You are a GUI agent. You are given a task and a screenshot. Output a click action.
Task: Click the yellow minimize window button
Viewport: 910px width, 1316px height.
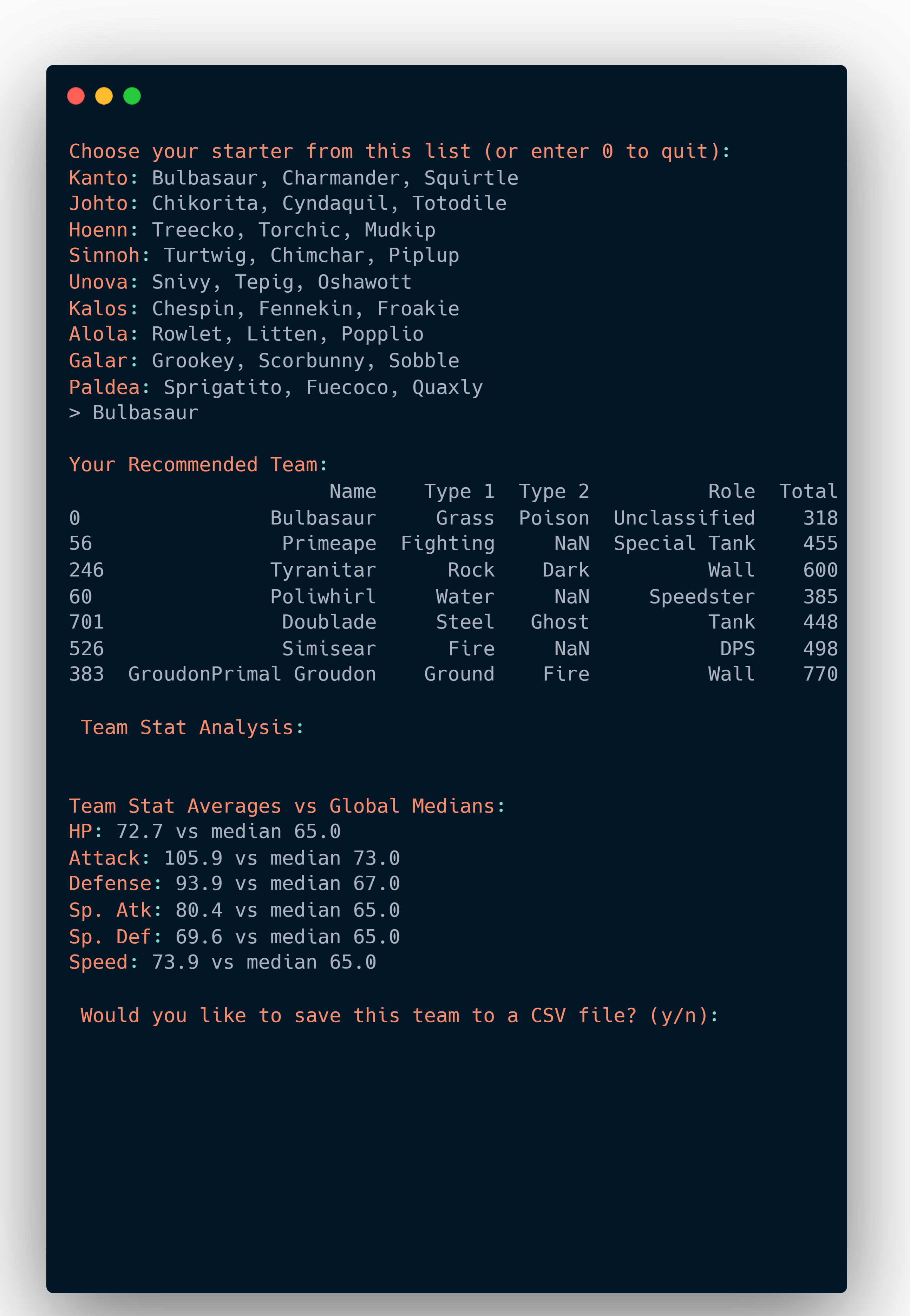(104, 96)
